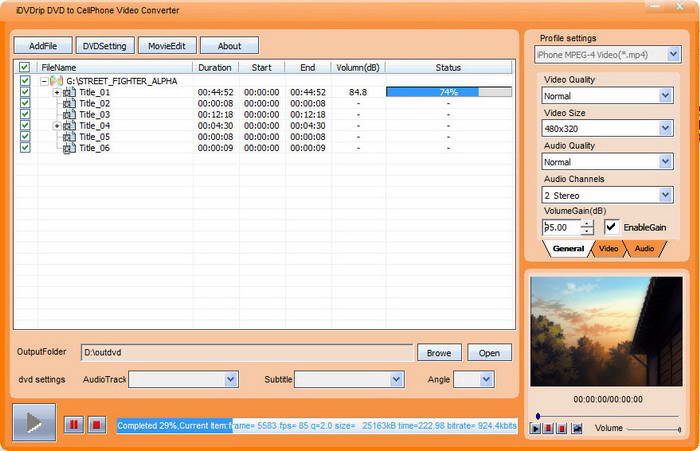Click the 84.8 volume value of Title_01
The width and height of the screenshot is (700, 451).
pos(358,92)
